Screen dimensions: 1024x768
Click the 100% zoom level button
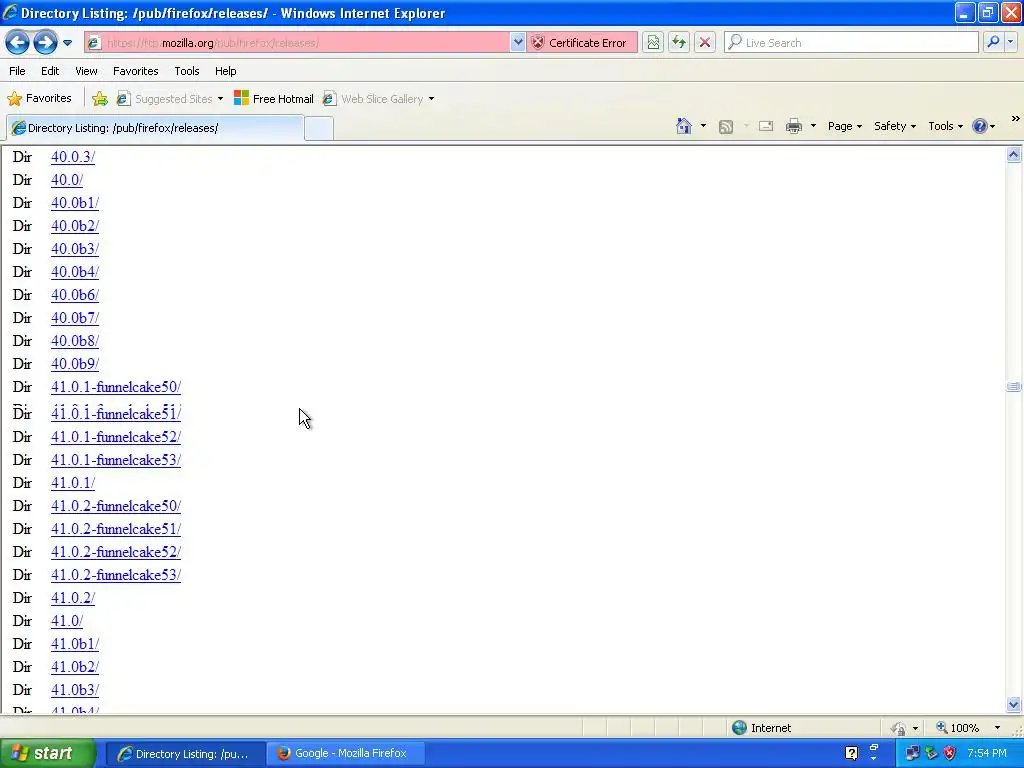[958, 728]
